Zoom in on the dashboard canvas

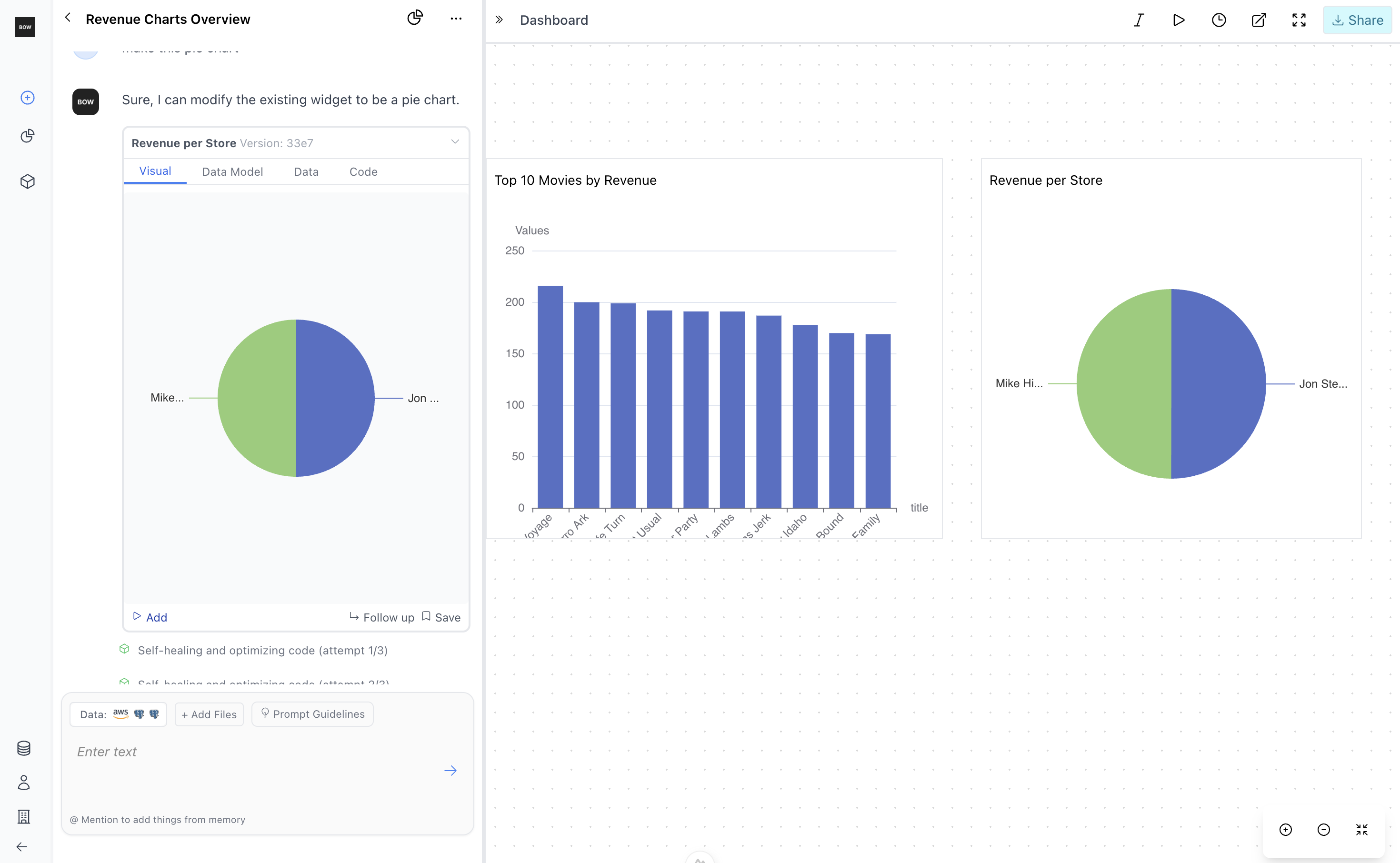tap(1286, 830)
